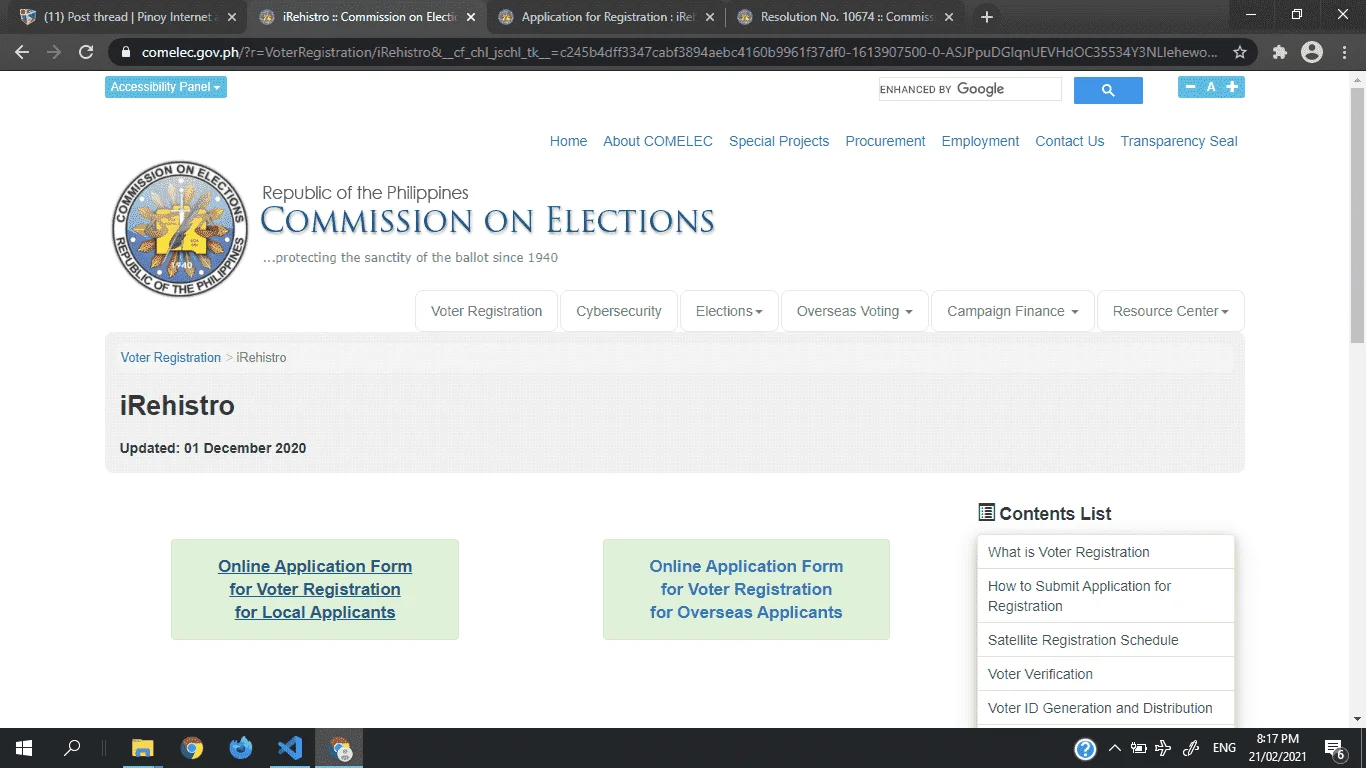
Task: Open the 8:17 PM clock and date
Action: [x=1278, y=748]
